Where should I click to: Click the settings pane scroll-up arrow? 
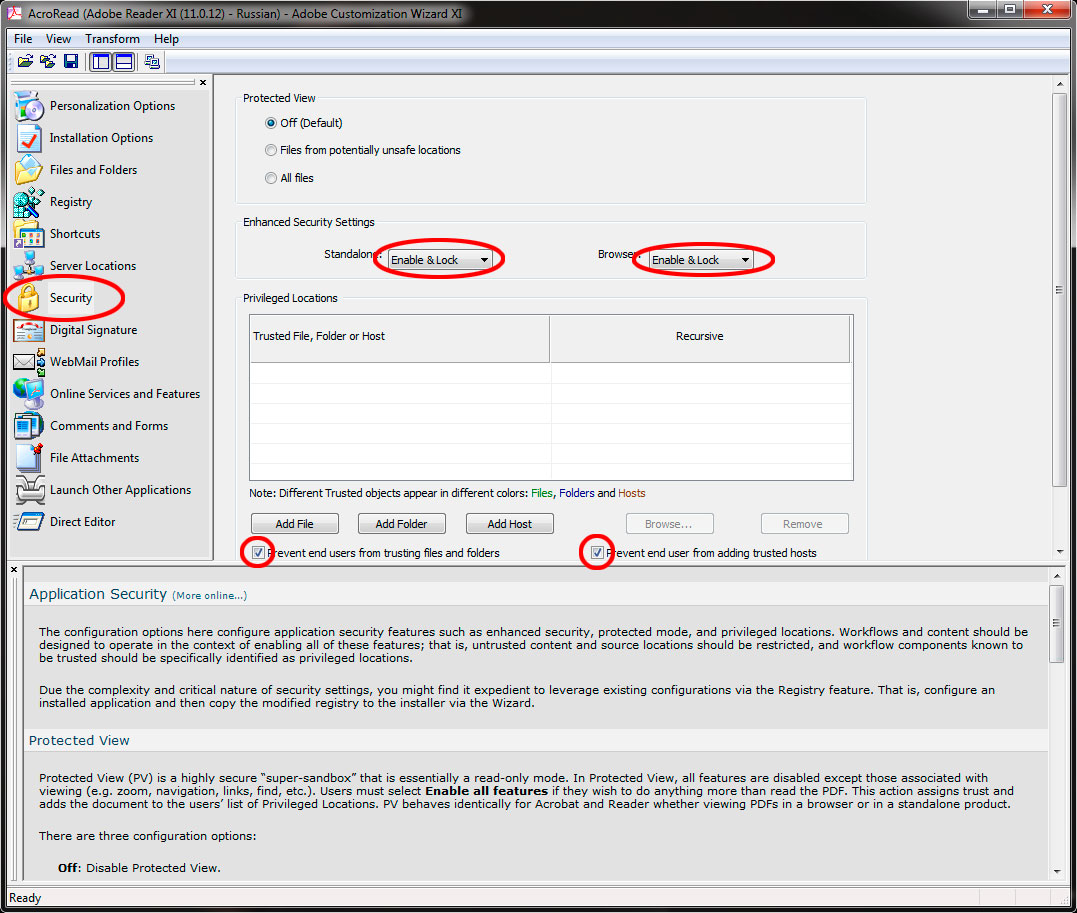coord(1059,84)
